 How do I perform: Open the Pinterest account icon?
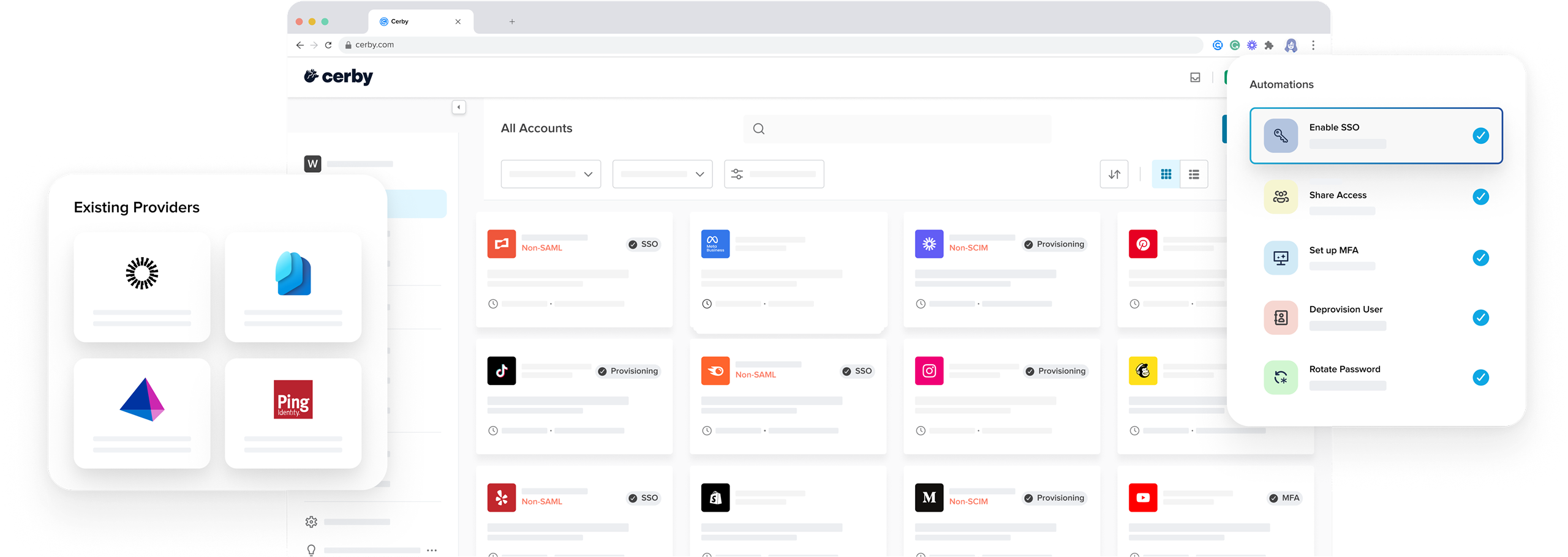(x=1143, y=244)
